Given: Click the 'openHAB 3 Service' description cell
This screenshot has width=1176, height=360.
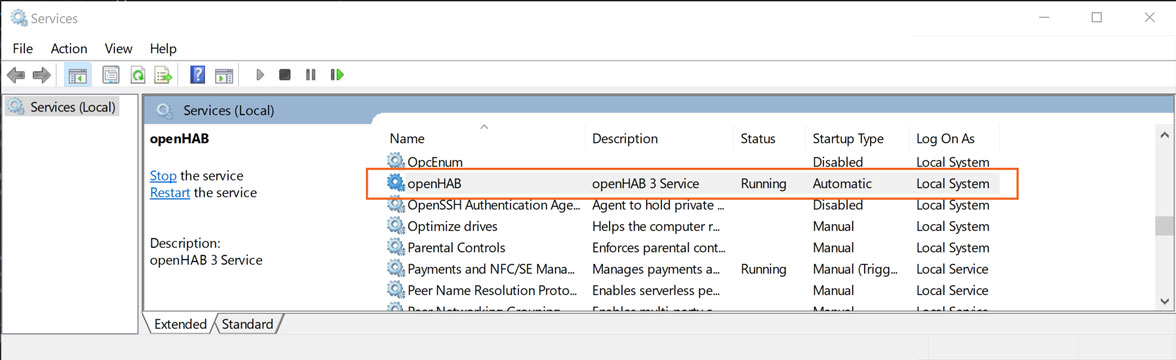Looking at the screenshot, I should pos(645,183).
